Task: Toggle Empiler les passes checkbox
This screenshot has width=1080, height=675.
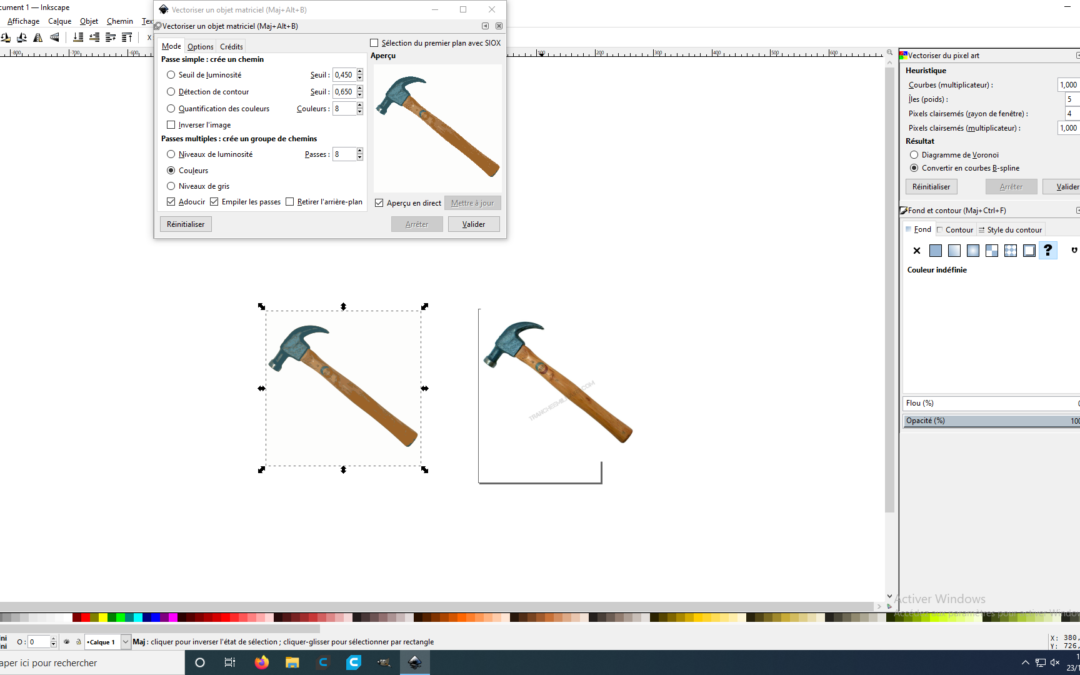Action: click(x=214, y=202)
